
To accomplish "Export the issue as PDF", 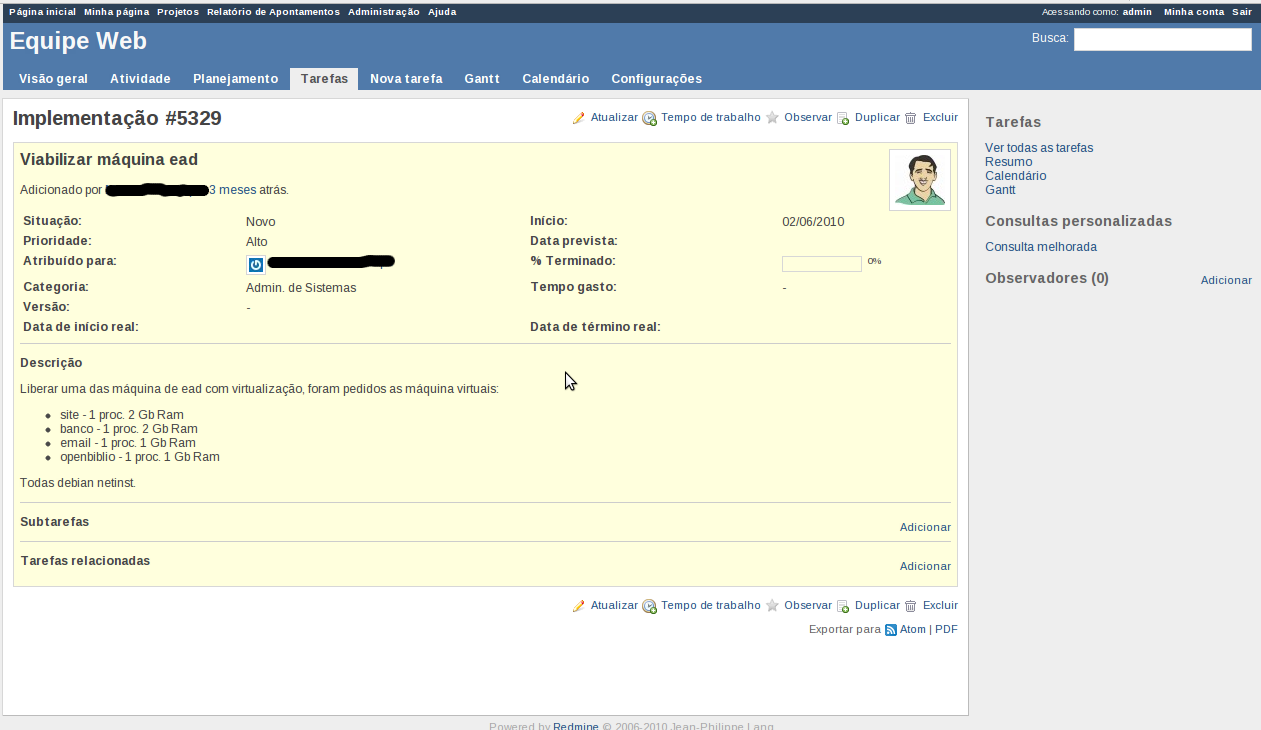I will coord(946,630).
